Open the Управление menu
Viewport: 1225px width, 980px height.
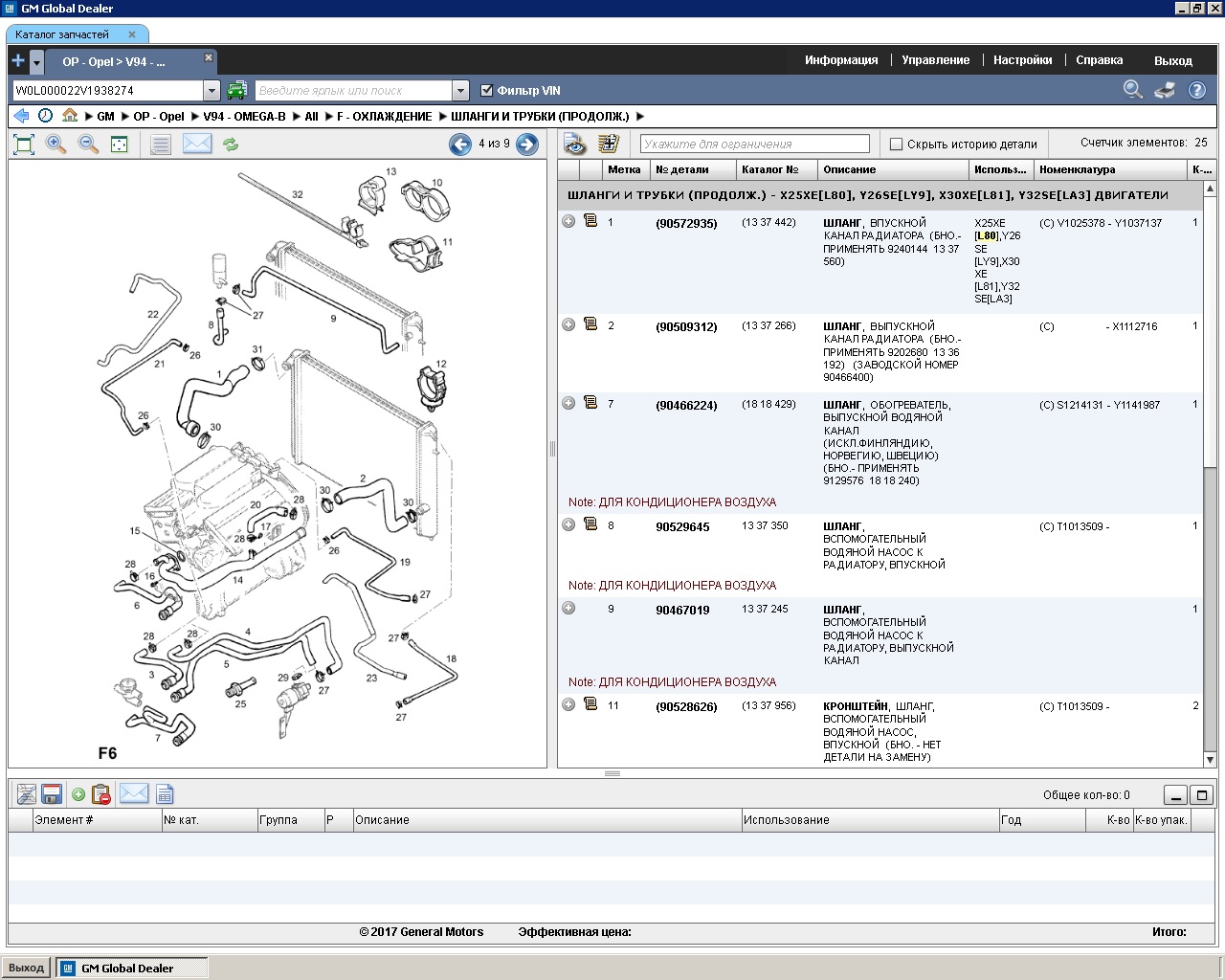tap(935, 59)
